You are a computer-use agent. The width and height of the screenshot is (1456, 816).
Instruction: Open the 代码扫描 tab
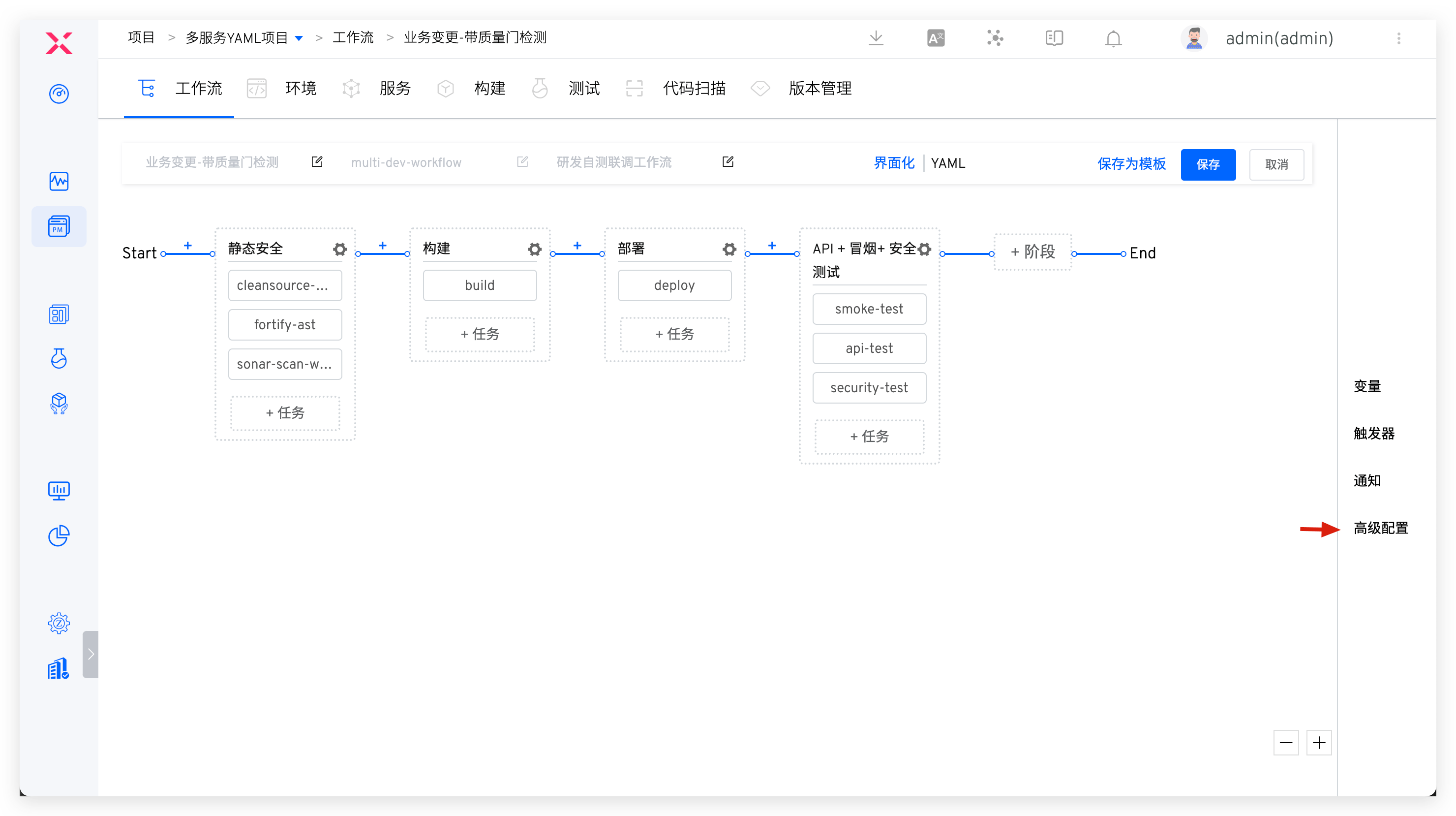694,89
